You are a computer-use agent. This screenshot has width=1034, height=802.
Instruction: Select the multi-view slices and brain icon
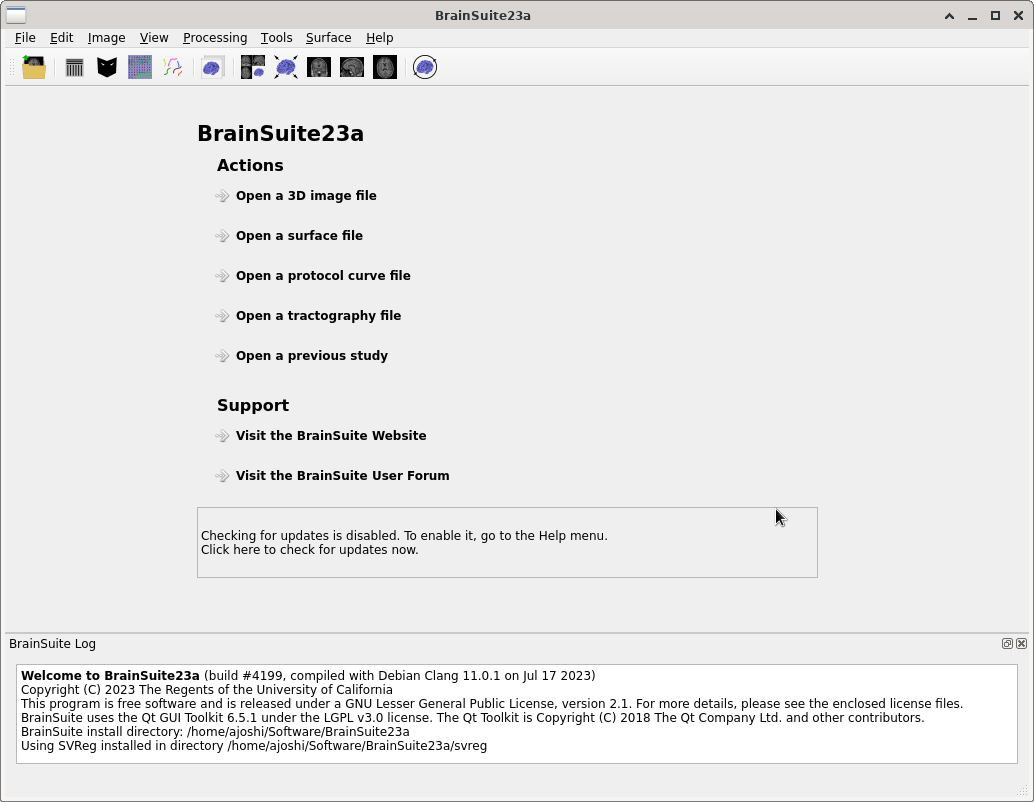(253, 67)
